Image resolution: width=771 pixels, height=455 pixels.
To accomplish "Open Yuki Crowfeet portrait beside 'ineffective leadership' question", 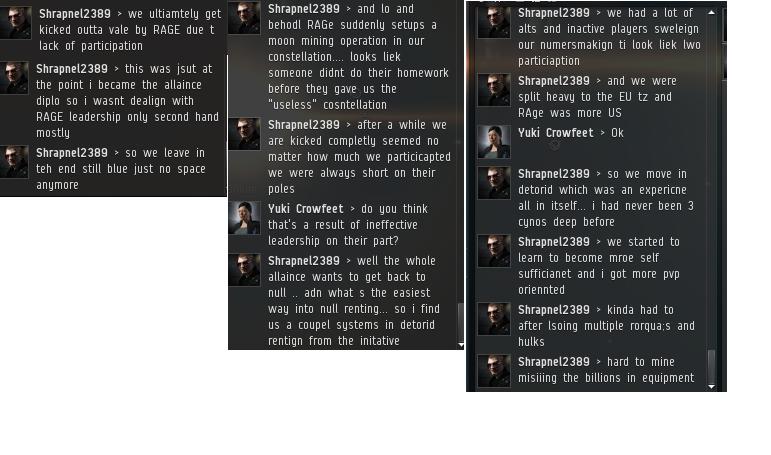I will pos(244,218).
